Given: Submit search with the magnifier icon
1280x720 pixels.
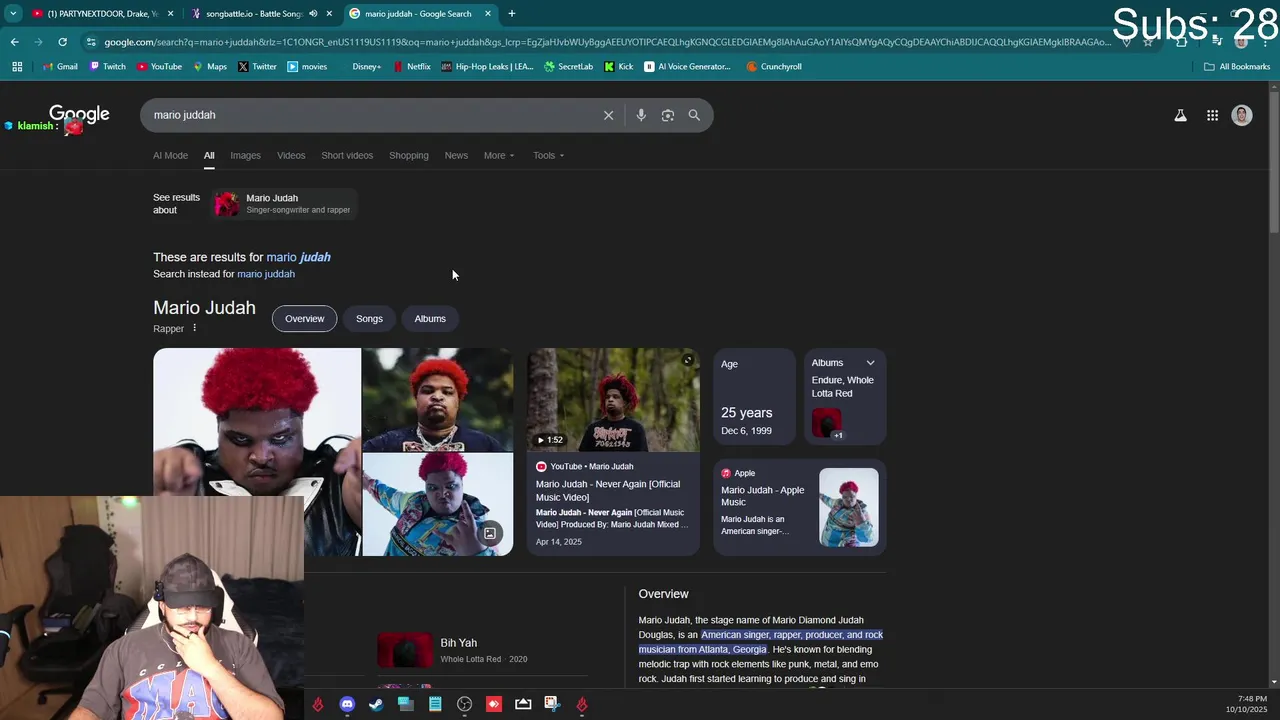Looking at the screenshot, I should click(694, 115).
